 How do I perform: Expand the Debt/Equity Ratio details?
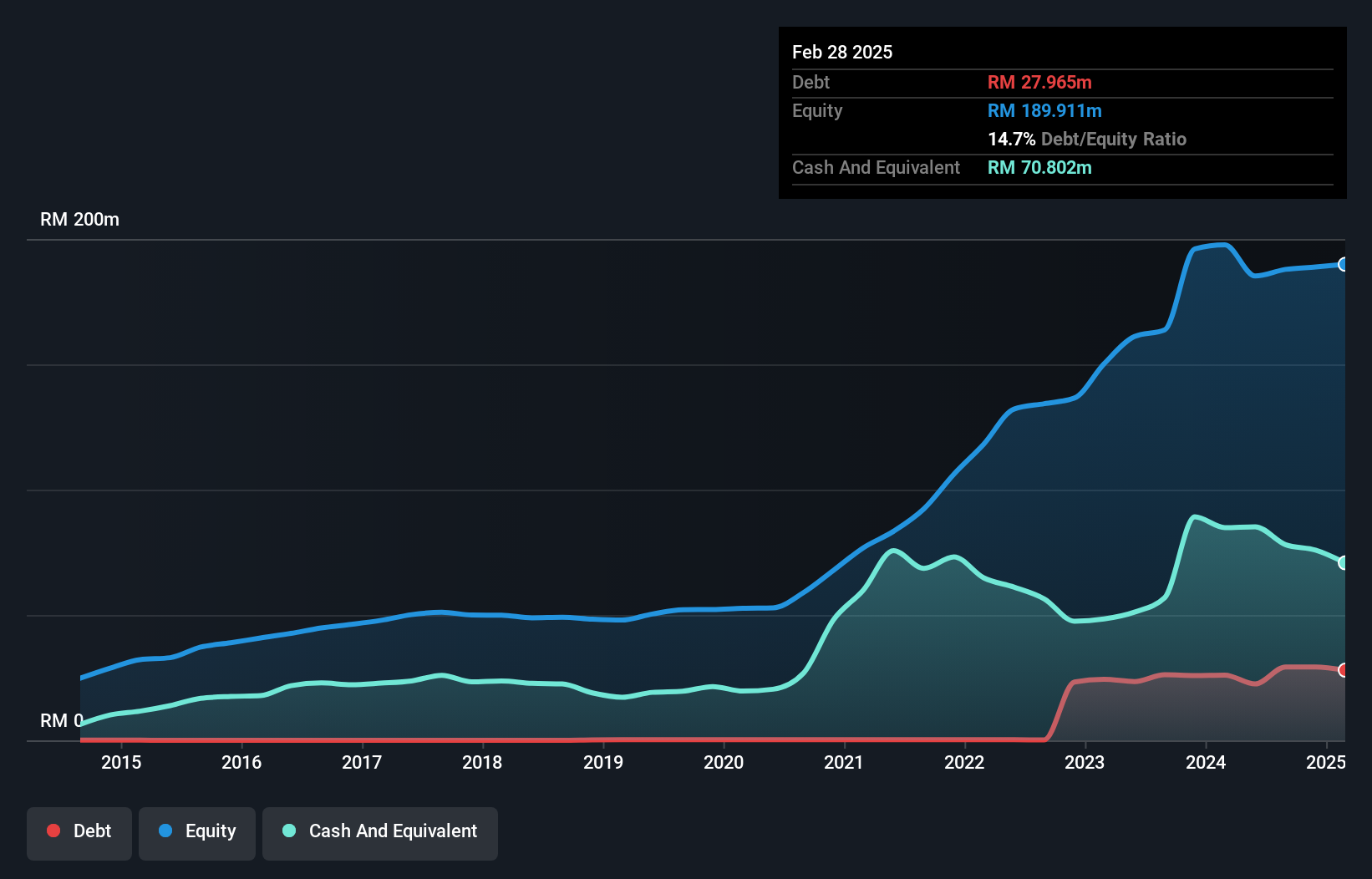[1088, 139]
